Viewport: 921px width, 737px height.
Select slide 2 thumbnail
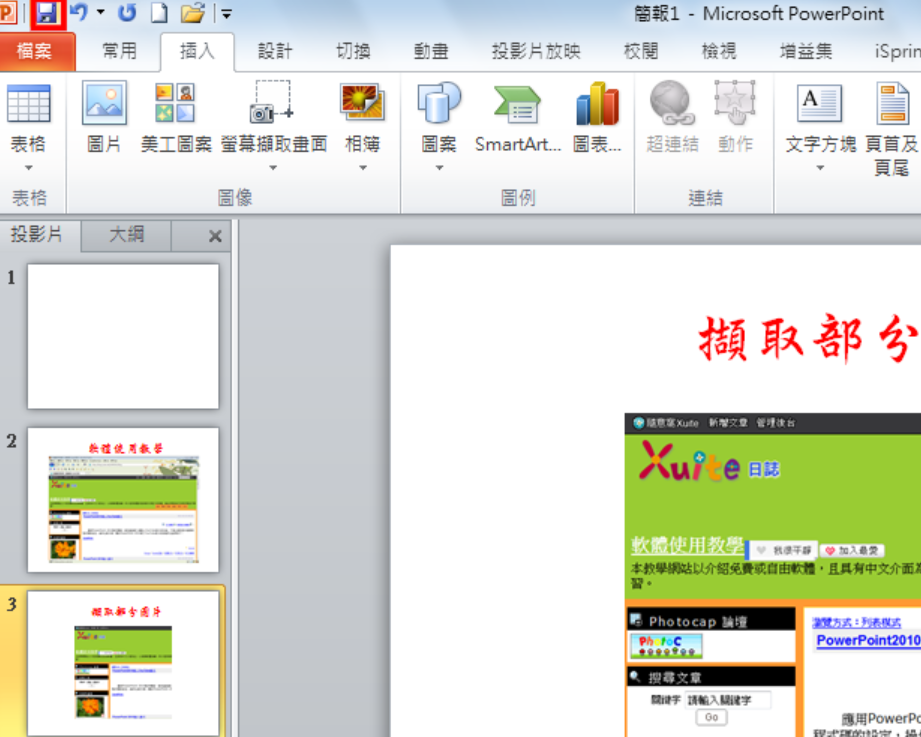(x=123, y=500)
